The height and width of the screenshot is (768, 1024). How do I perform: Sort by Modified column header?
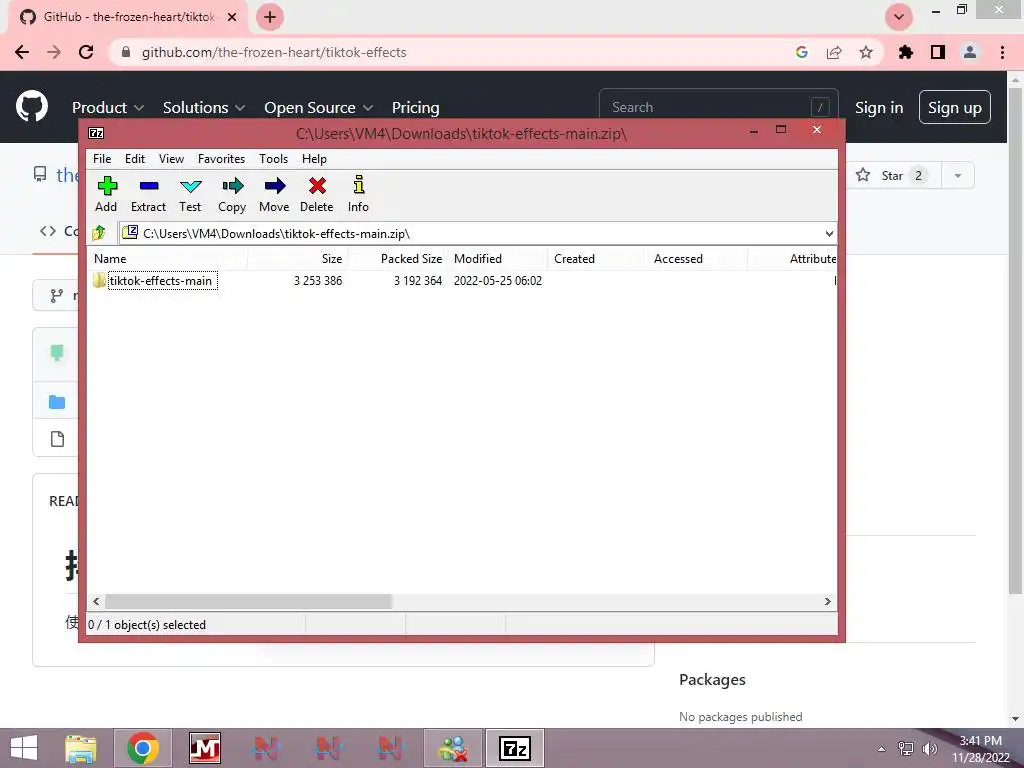click(498, 259)
